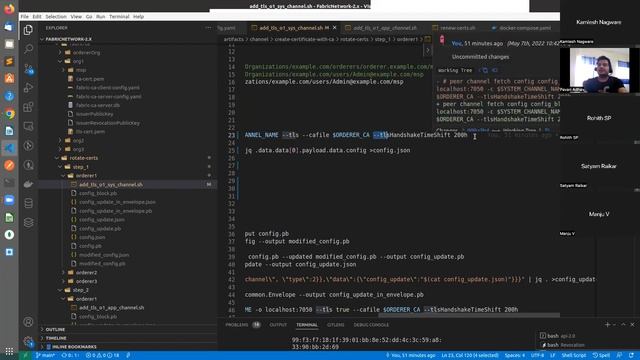The height and width of the screenshot is (360, 640).
Task: Launch Firefox from the Ubuntu dock
Action: click(9, 9)
